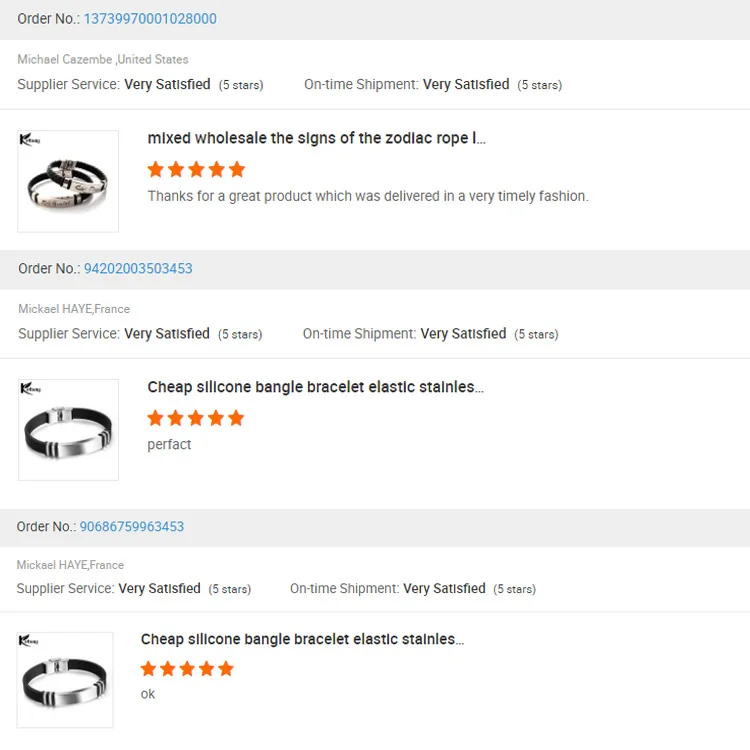This screenshot has width=750, height=750.
Task: Click the review text 'Thanks for a great product'
Action: [x=367, y=196]
